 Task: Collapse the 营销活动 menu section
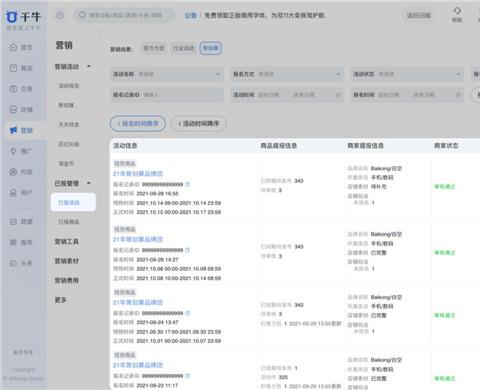point(89,67)
